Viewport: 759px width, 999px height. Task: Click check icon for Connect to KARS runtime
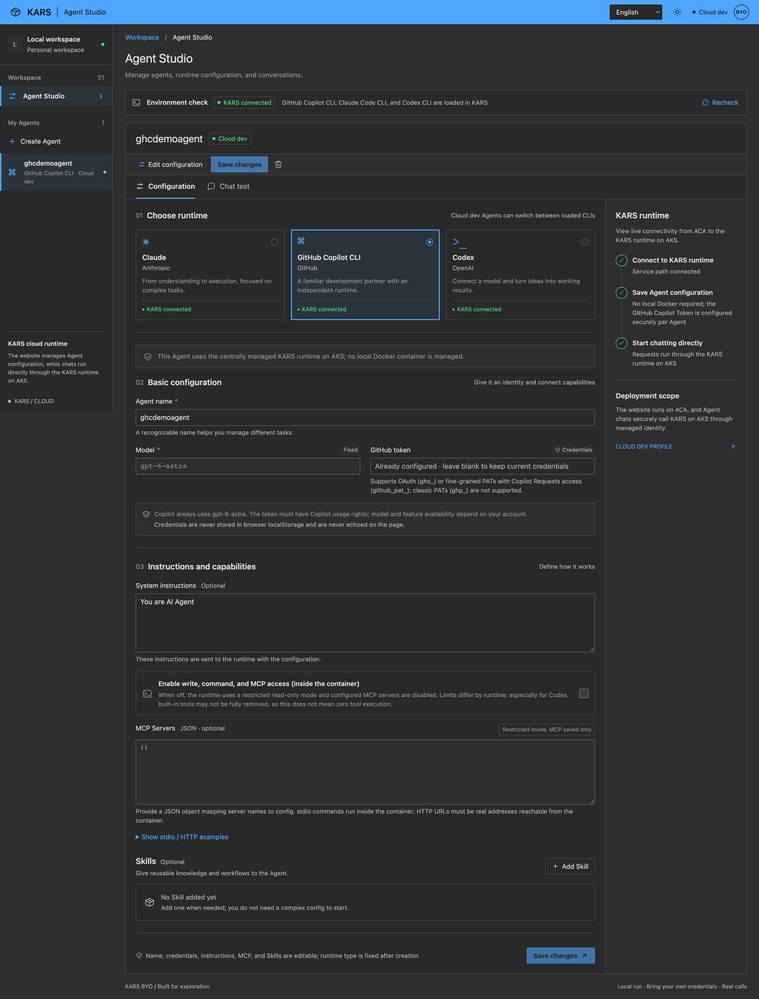(x=621, y=260)
